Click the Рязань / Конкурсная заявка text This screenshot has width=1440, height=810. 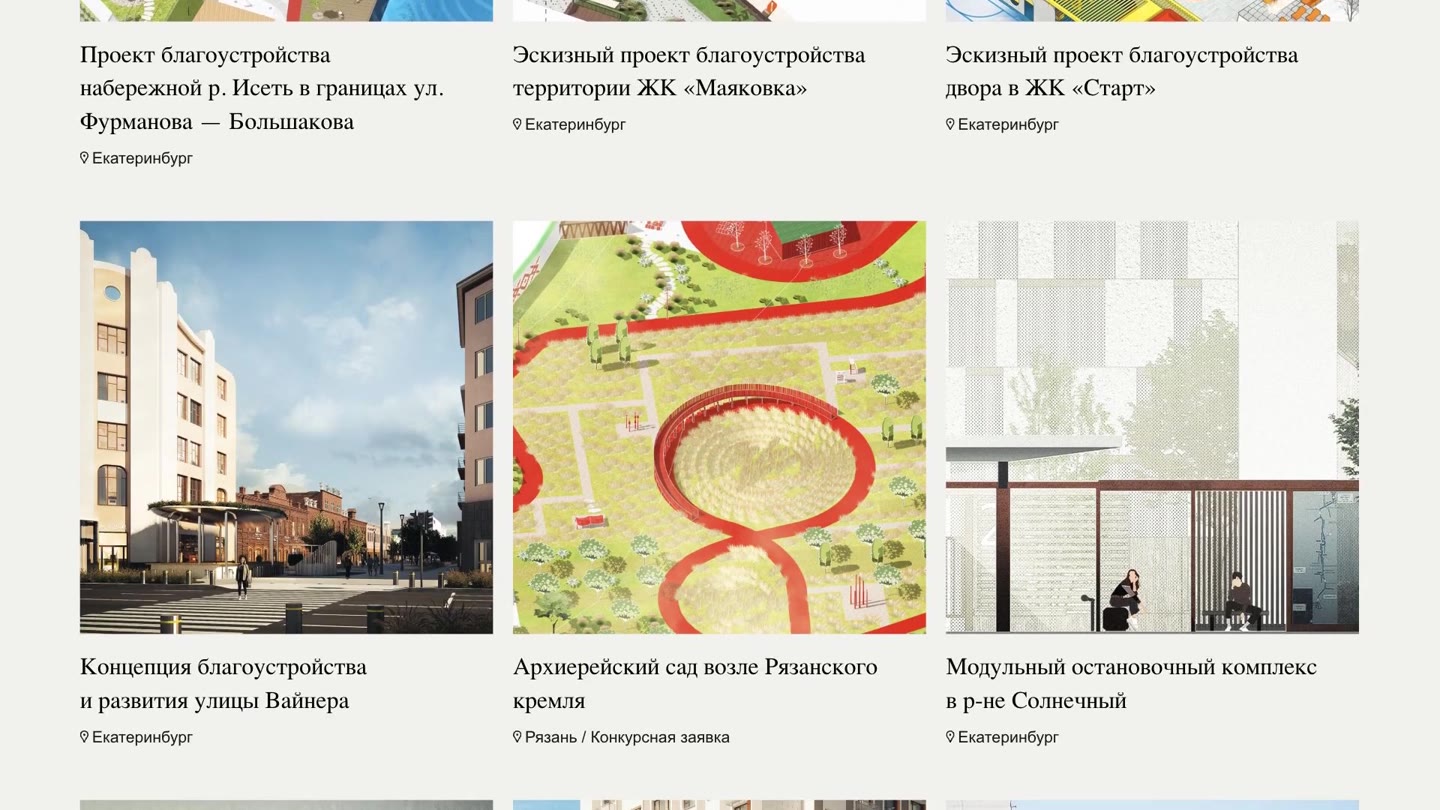coord(627,737)
